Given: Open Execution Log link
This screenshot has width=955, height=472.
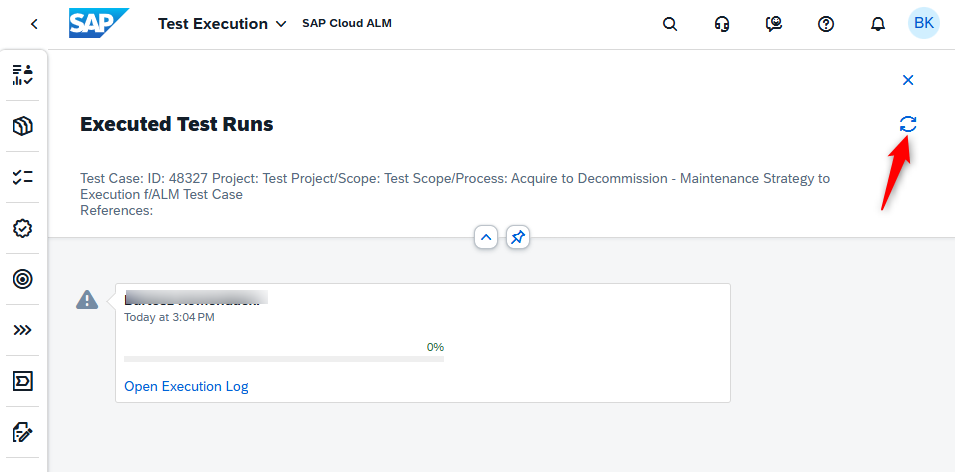Looking at the screenshot, I should (186, 386).
